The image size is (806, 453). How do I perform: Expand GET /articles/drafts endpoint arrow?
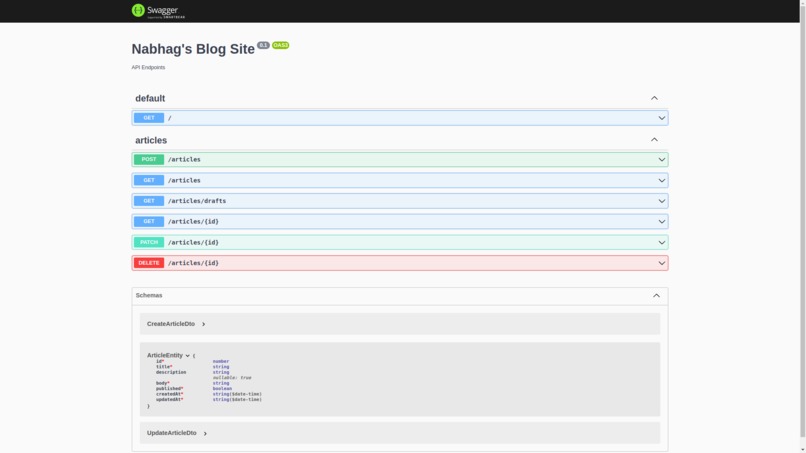[662, 201]
